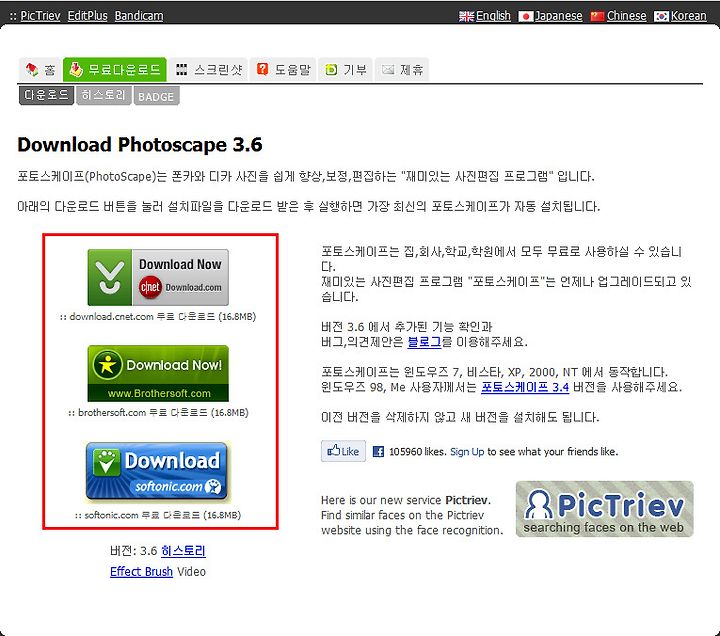The image size is (720, 636).
Task: Click the UK flag icon
Action: coord(467,17)
